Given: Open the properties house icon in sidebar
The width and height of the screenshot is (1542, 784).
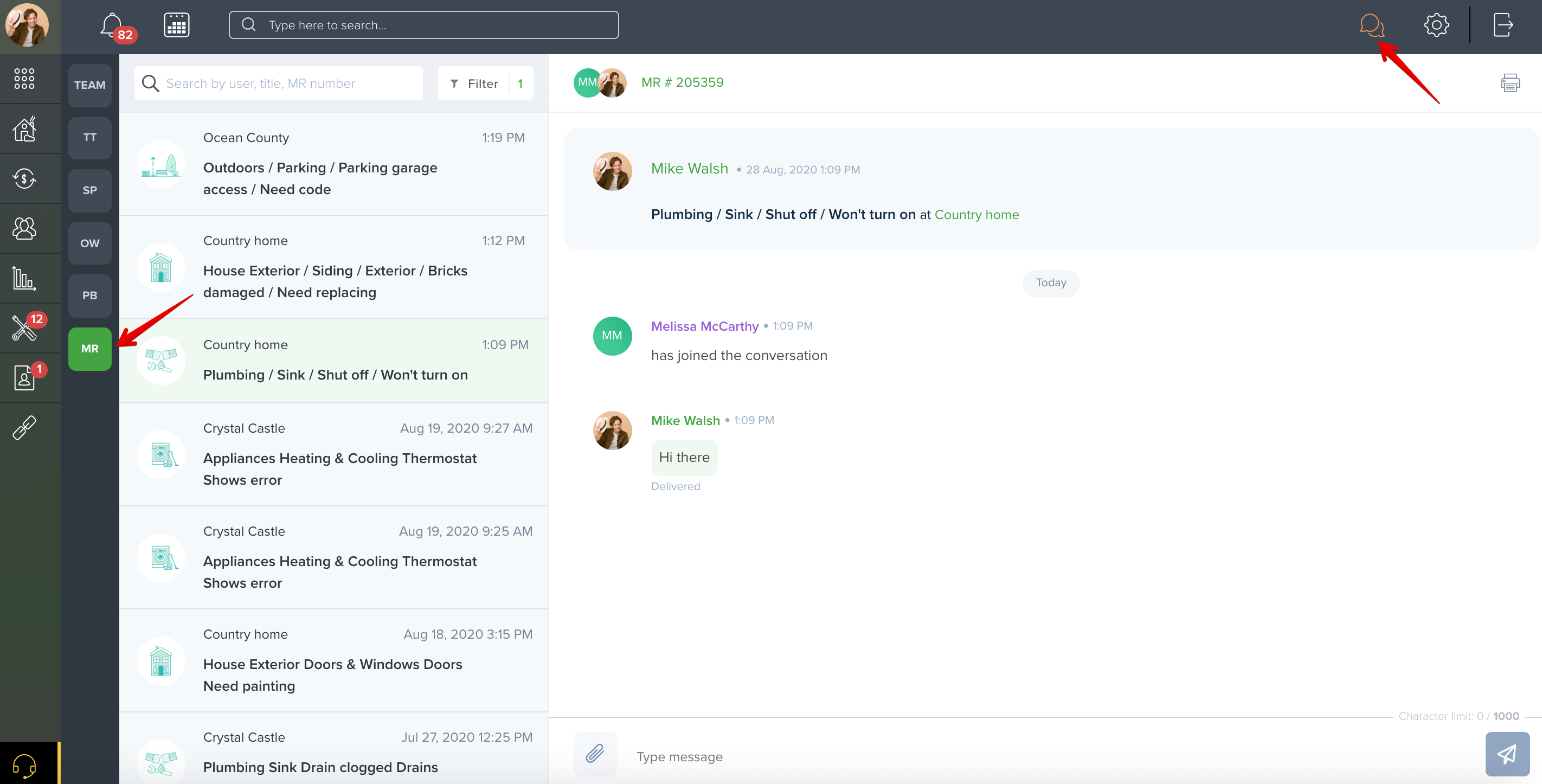Looking at the screenshot, I should click(24, 128).
